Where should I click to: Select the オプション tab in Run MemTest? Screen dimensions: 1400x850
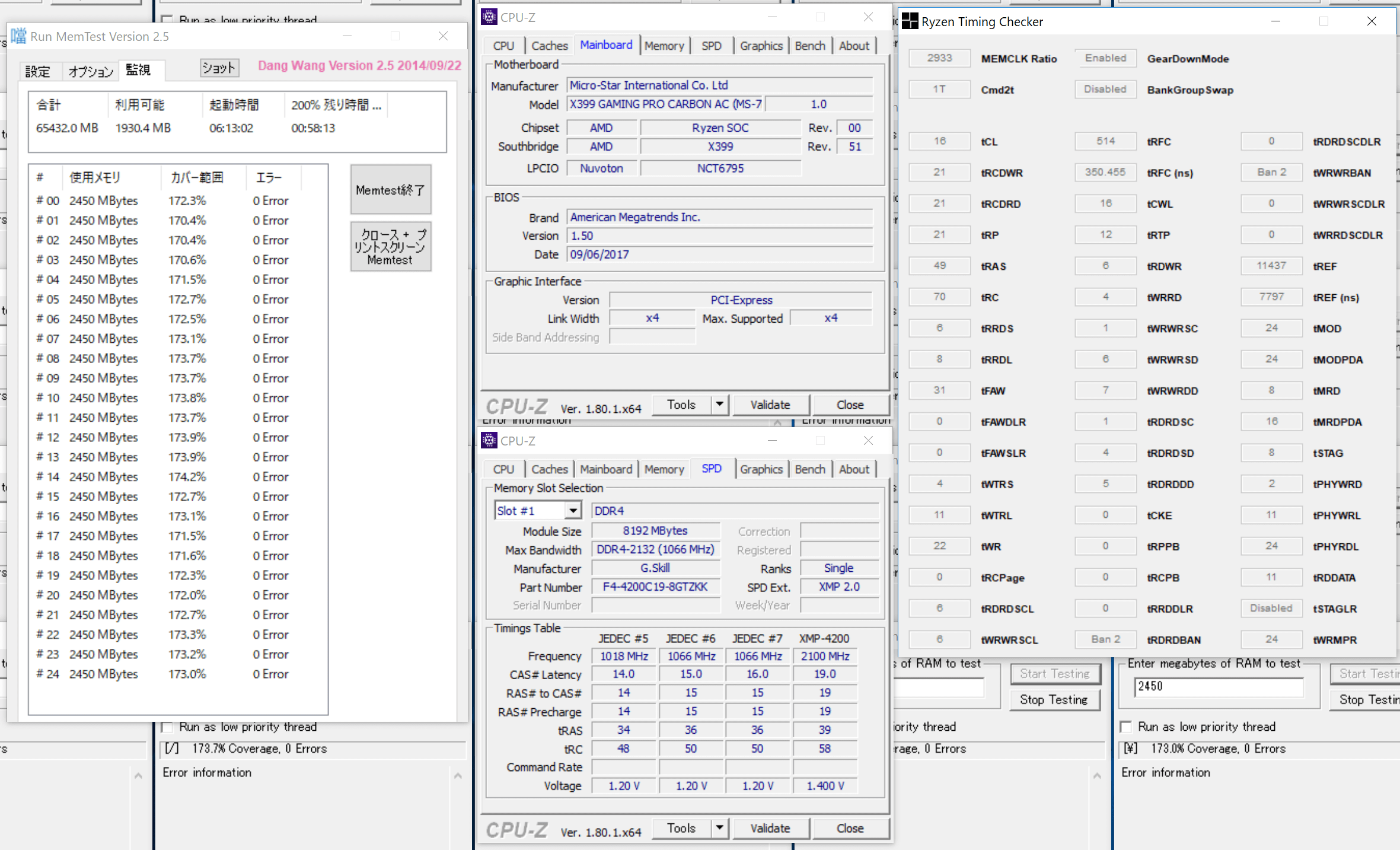pos(91,71)
